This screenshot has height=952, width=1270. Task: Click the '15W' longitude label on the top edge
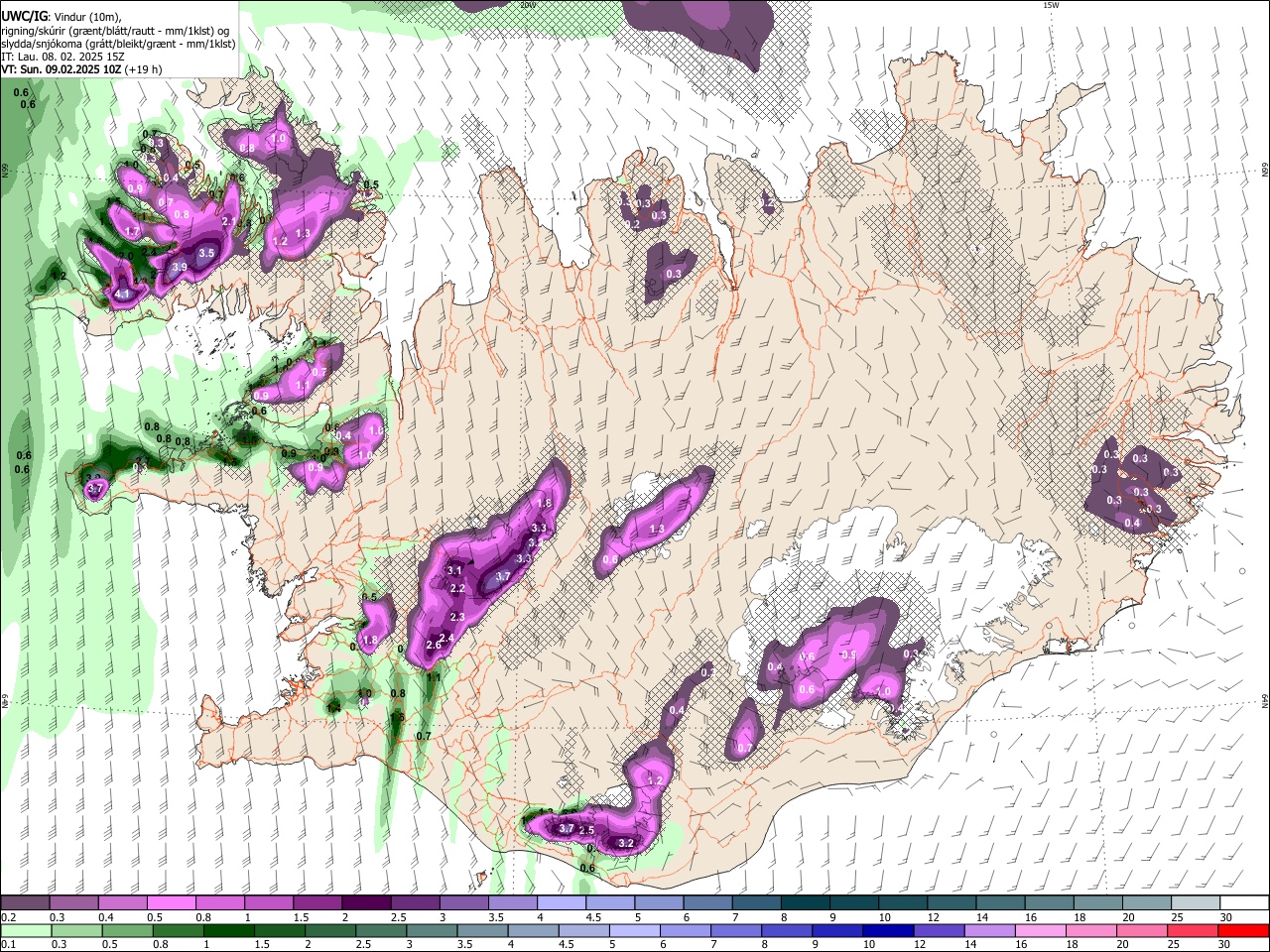tap(1051, 5)
